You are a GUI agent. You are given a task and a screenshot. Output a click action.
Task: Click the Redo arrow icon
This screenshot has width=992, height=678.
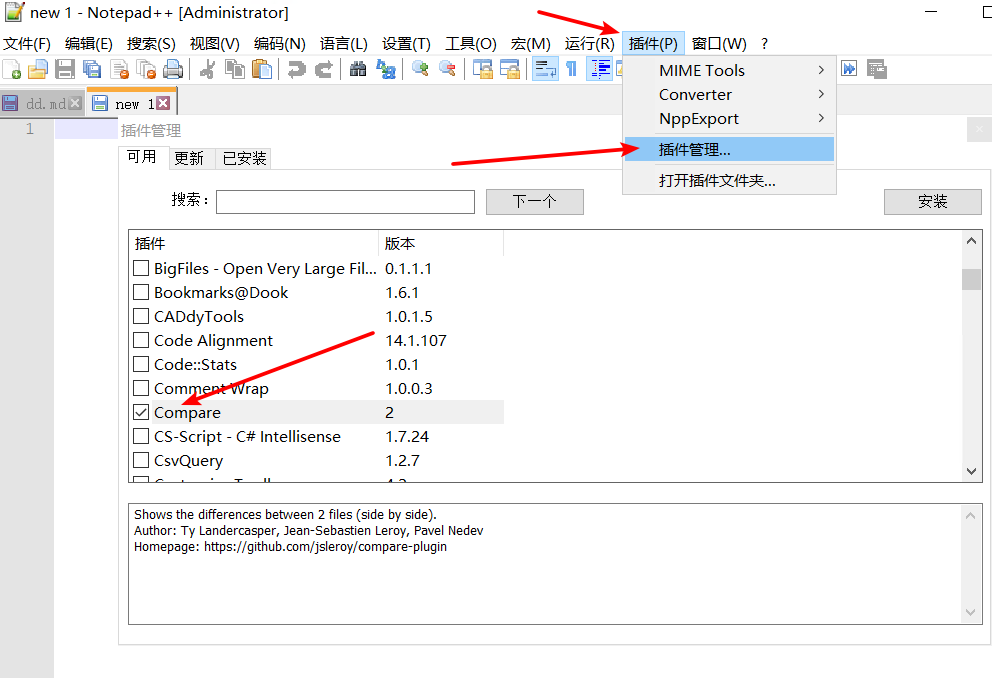(323, 69)
